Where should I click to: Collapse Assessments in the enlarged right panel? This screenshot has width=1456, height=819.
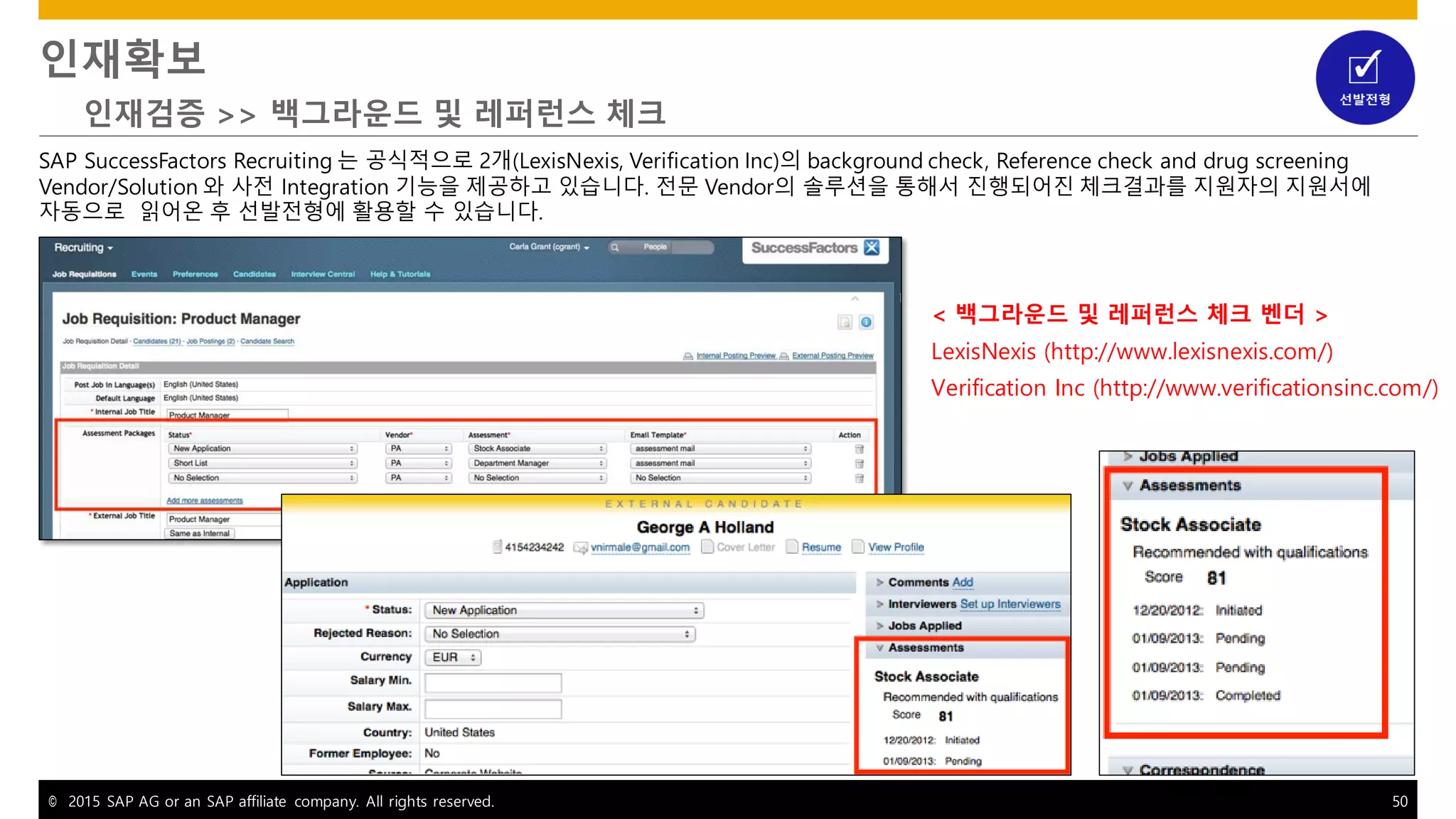point(1128,486)
